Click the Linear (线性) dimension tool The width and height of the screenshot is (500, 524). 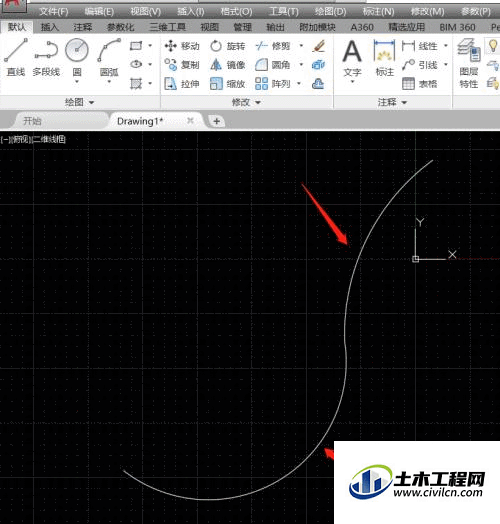(x=420, y=46)
